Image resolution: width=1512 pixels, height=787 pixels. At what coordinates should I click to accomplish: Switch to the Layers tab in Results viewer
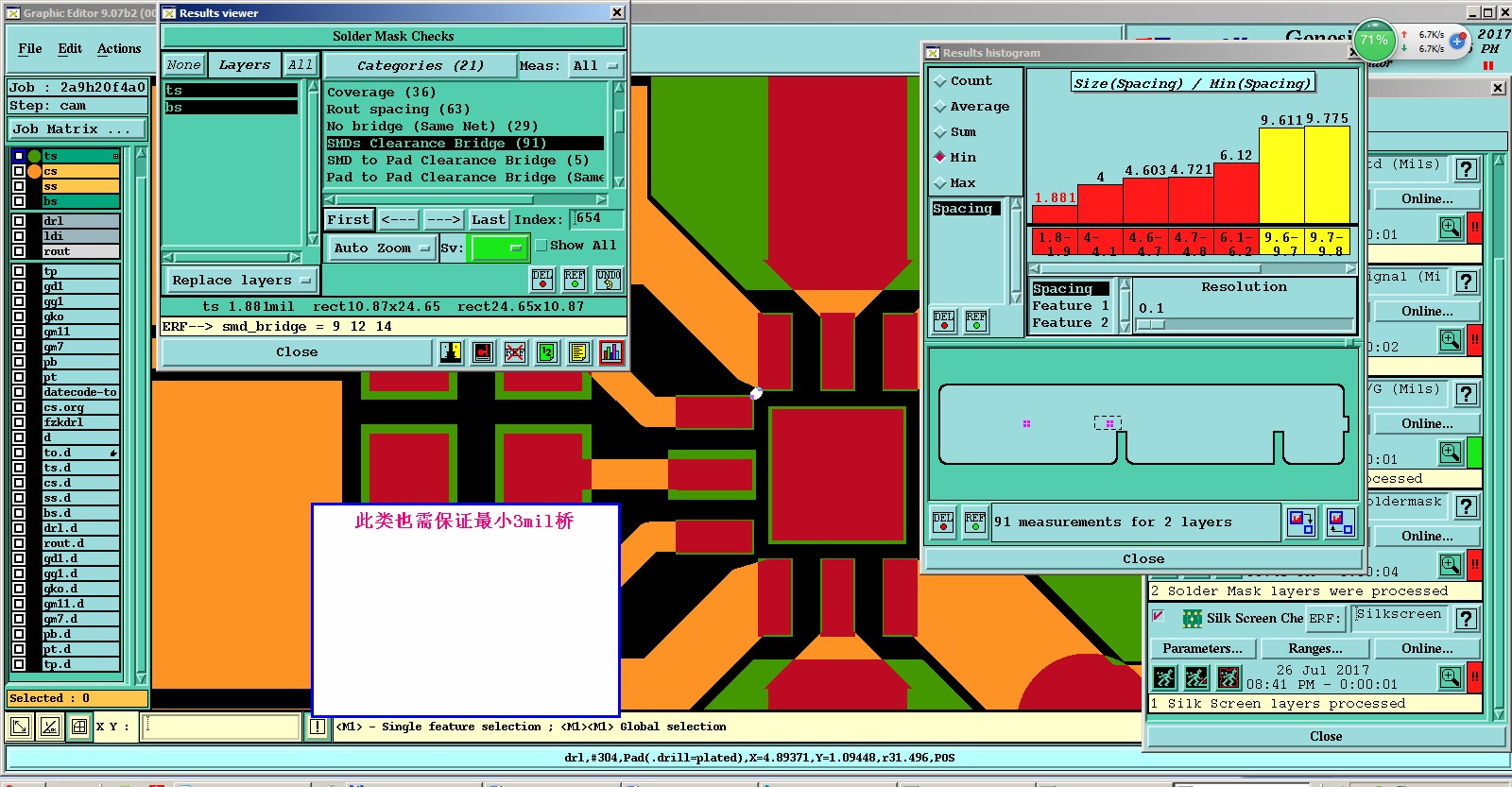(244, 65)
